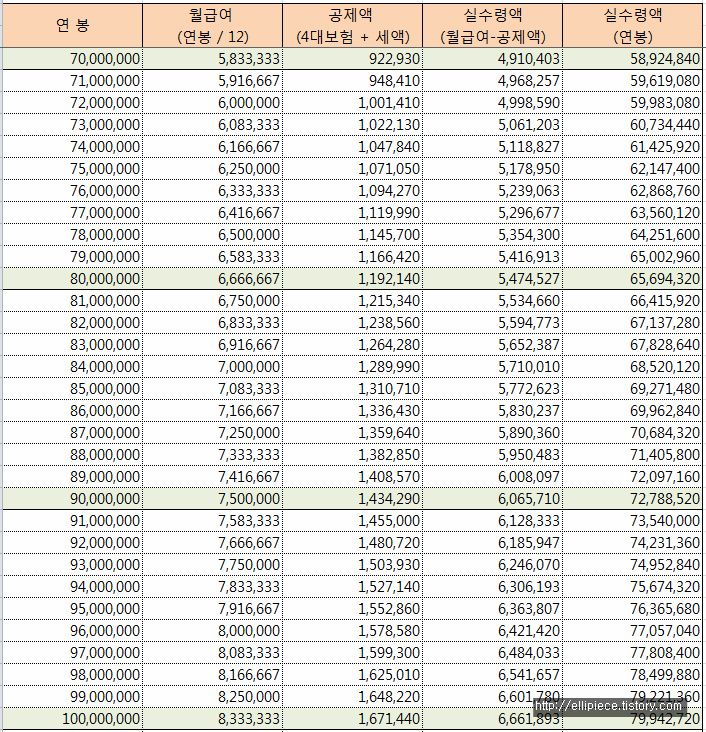Click monthly pay cell 7,416,667

[212, 477]
